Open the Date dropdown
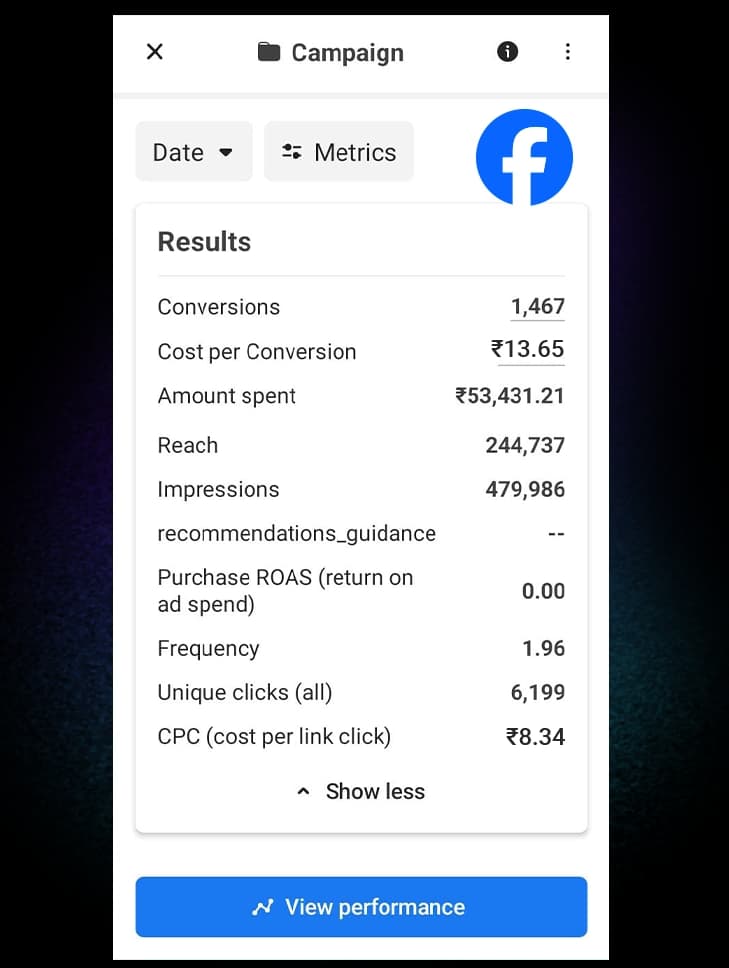Screen dimensions: 729x968 click(x=194, y=152)
